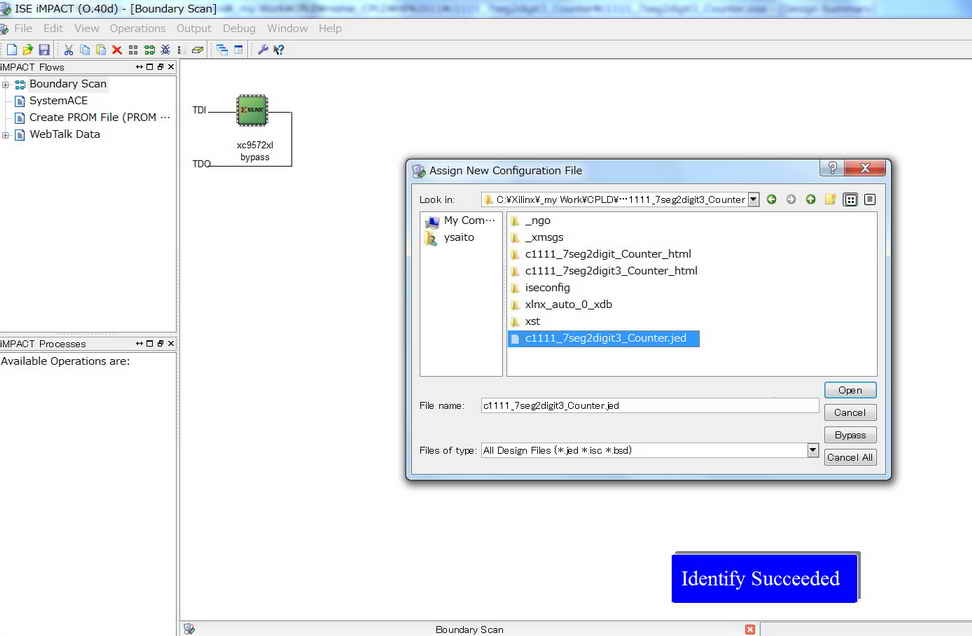Click the grey forward arrow in dialog
972x636 pixels.
click(x=791, y=200)
